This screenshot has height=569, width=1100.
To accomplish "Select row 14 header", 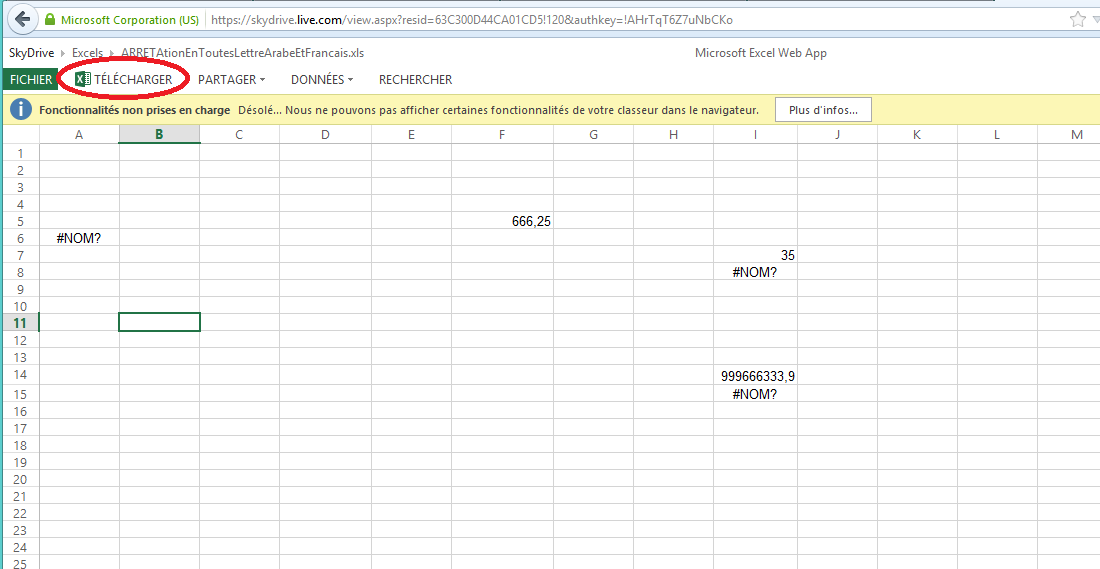I will pyautogui.click(x=20, y=376).
